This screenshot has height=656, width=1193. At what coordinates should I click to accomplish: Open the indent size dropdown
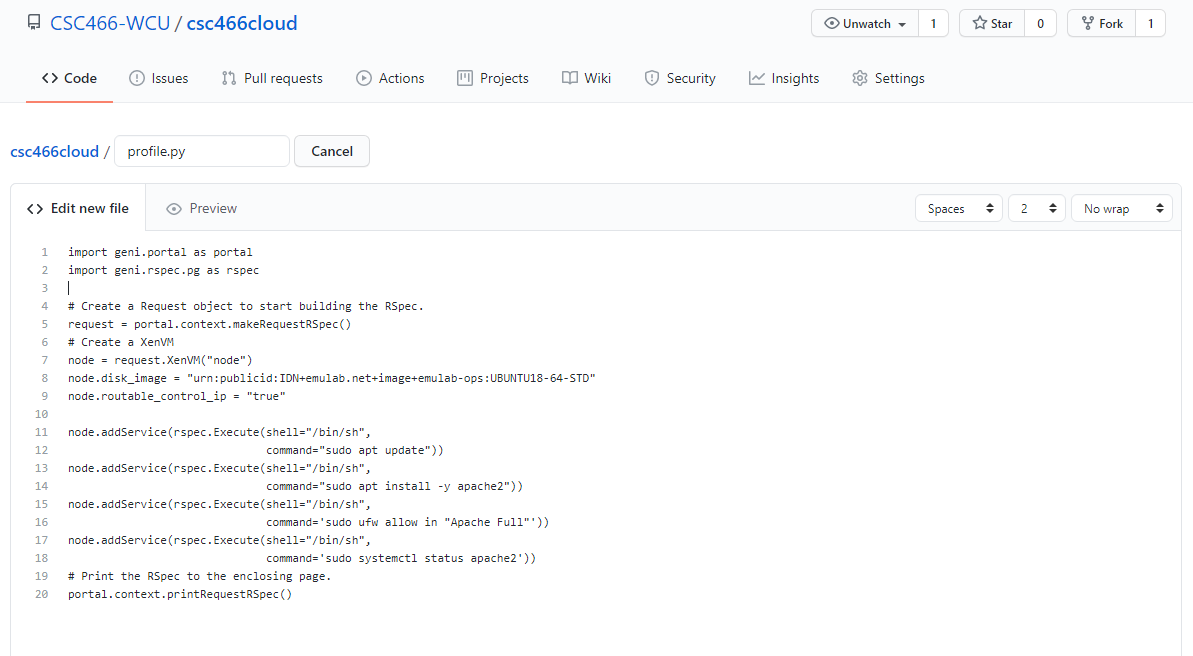[1036, 209]
